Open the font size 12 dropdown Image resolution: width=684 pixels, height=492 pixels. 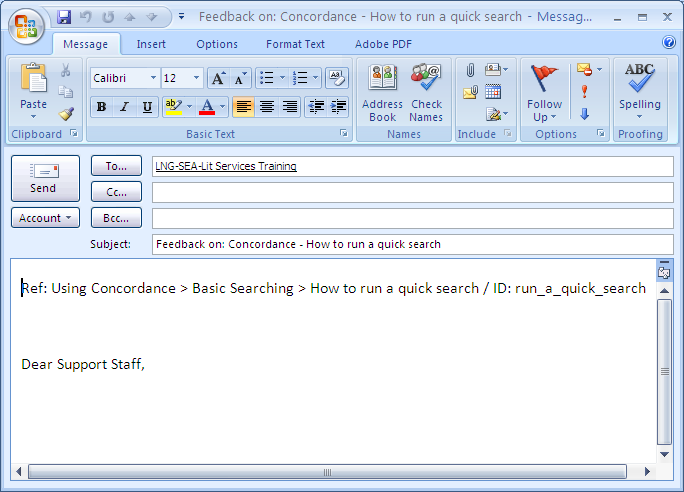(x=196, y=78)
